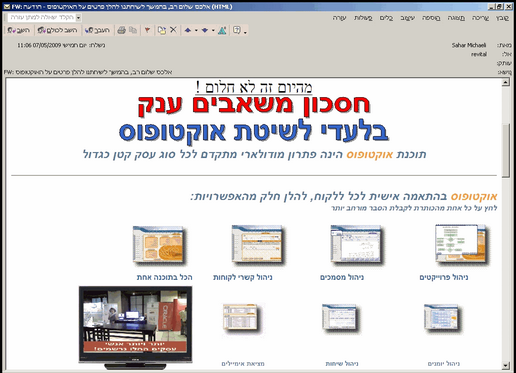Open the קובץ (File) menu

click(502, 18)
